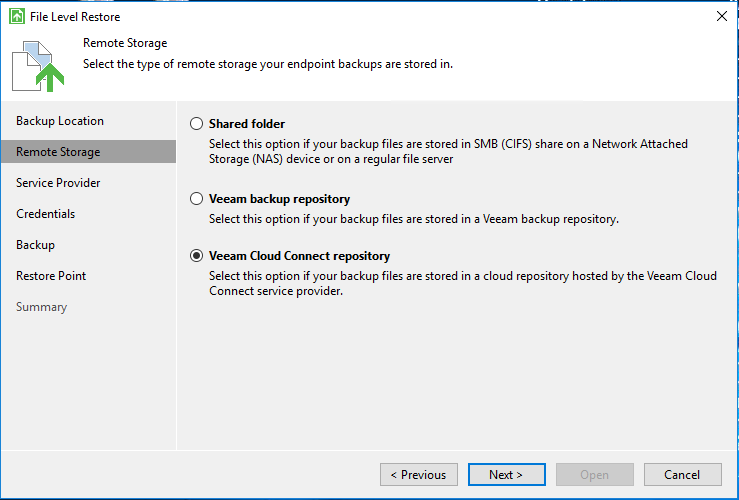Select Veeam backup repository radio button
Screen dimensions: 739x500
(x=197, y=199)
